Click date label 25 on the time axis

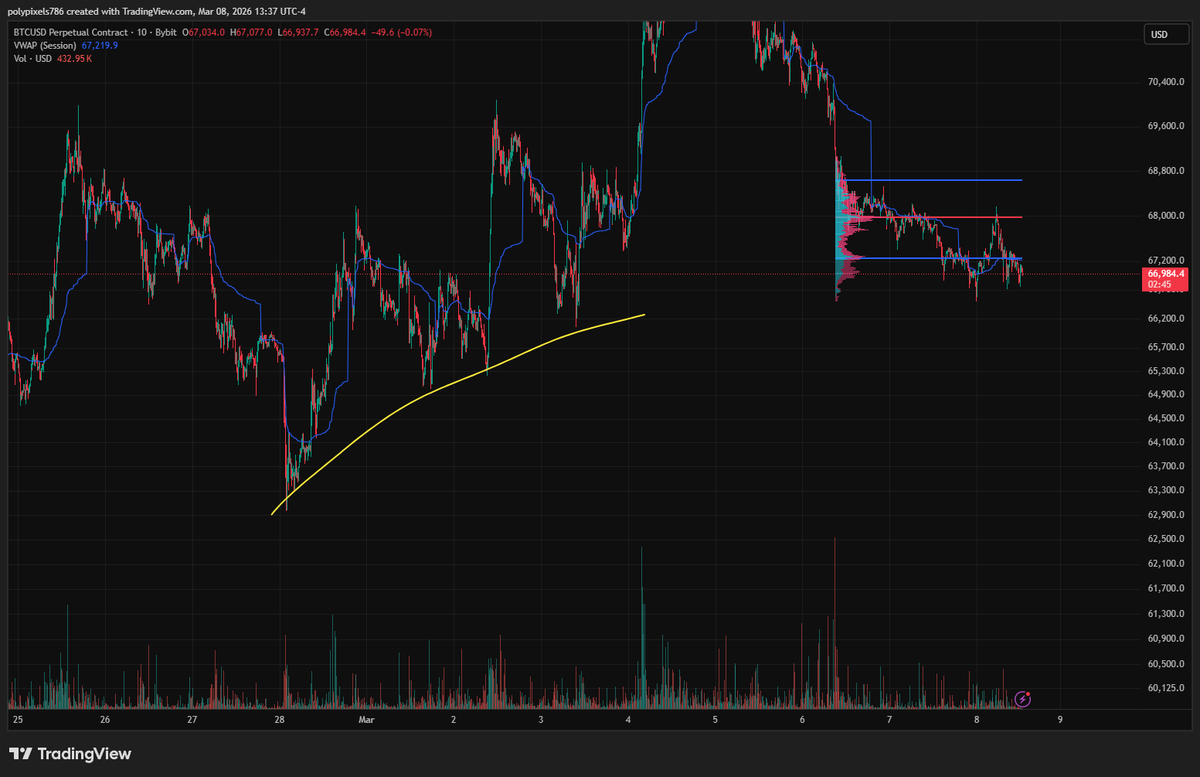[x=17, y=719]
